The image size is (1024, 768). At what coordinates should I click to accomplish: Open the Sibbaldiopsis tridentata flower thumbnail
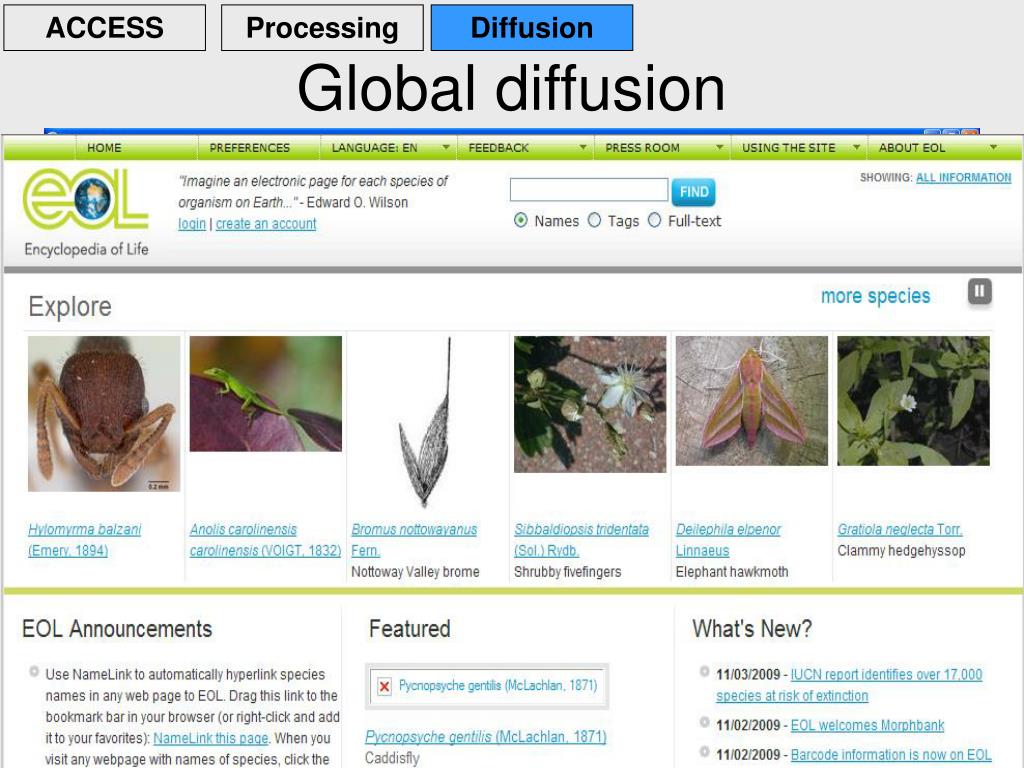click(590, 404)
